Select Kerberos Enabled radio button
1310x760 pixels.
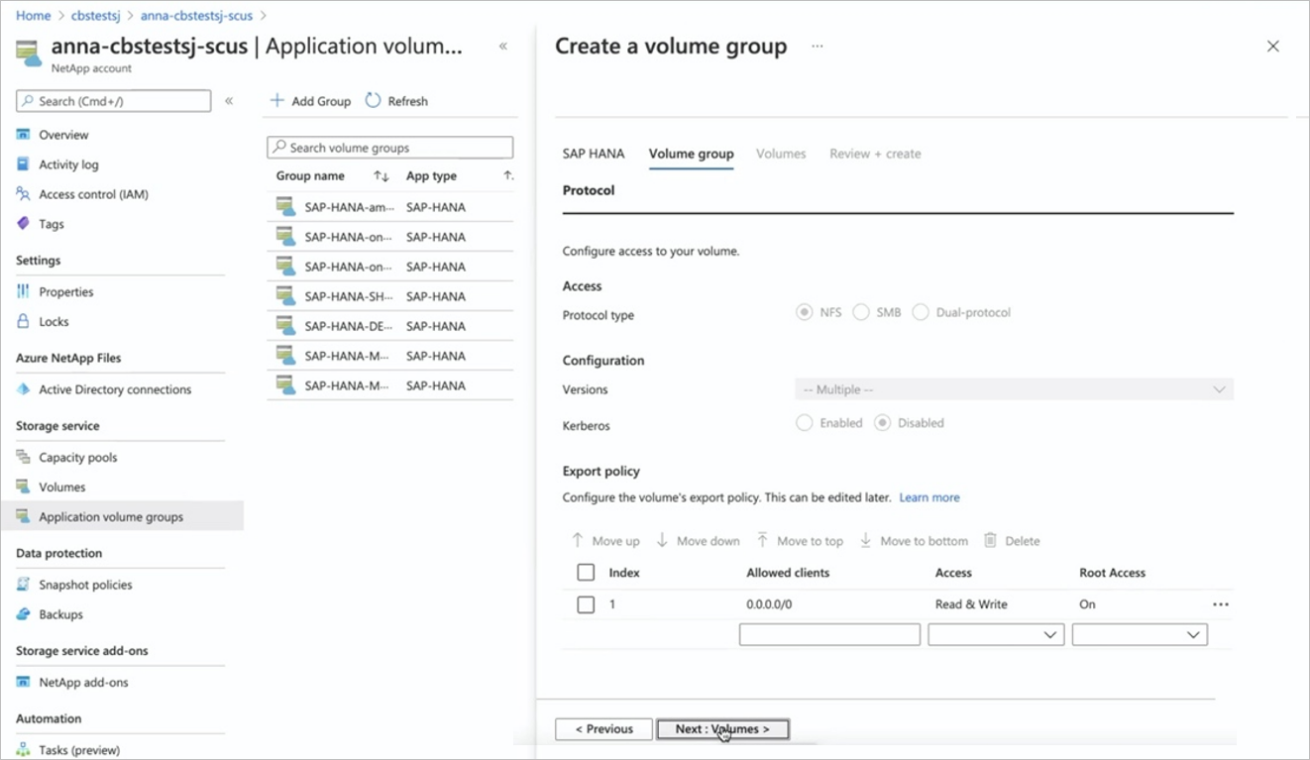804,423
